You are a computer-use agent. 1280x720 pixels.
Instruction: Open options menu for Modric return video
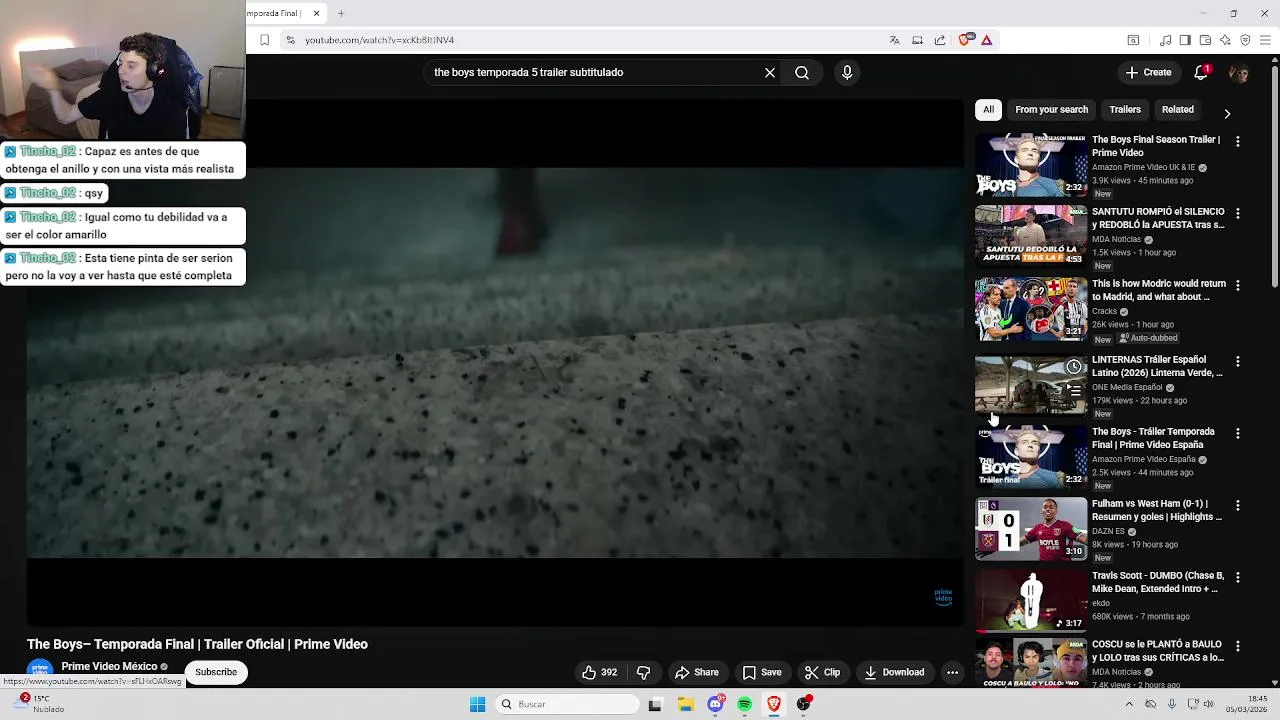(x=1238, y=286)
